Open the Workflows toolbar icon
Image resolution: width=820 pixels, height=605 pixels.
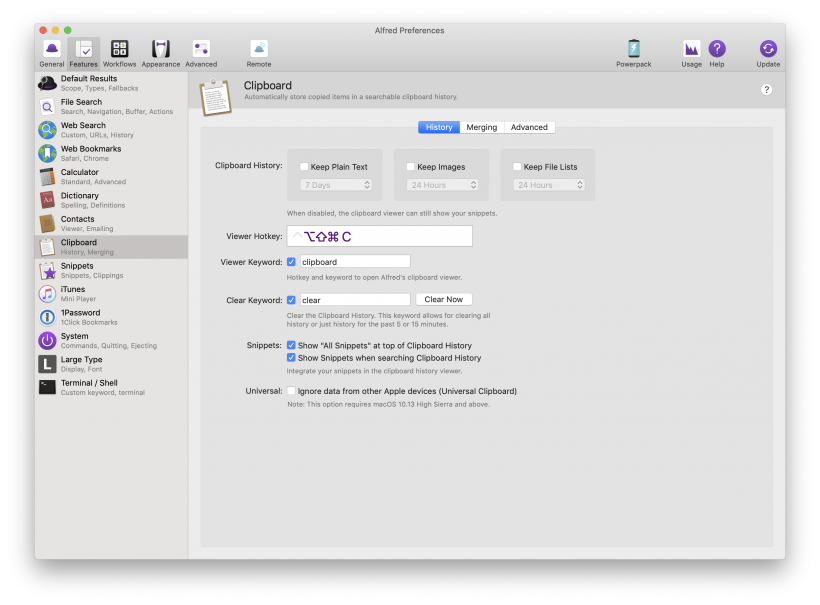[x=119, y=52]
